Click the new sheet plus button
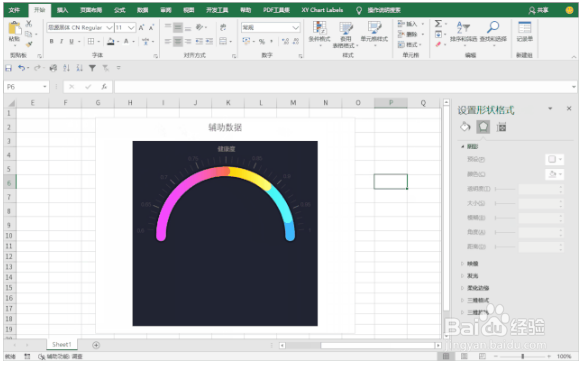 click(x=96, y=345)
